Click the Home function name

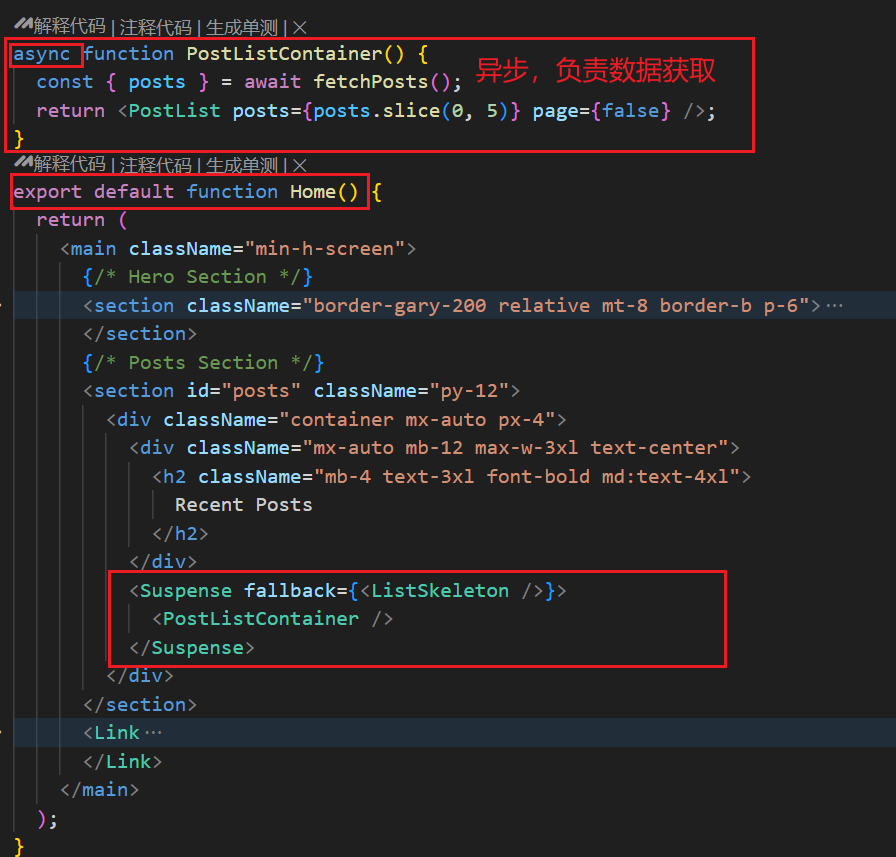312,192
